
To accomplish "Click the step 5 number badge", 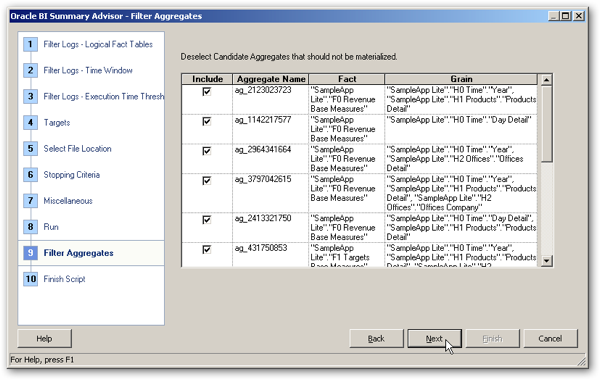I will (x=31, y=148).
